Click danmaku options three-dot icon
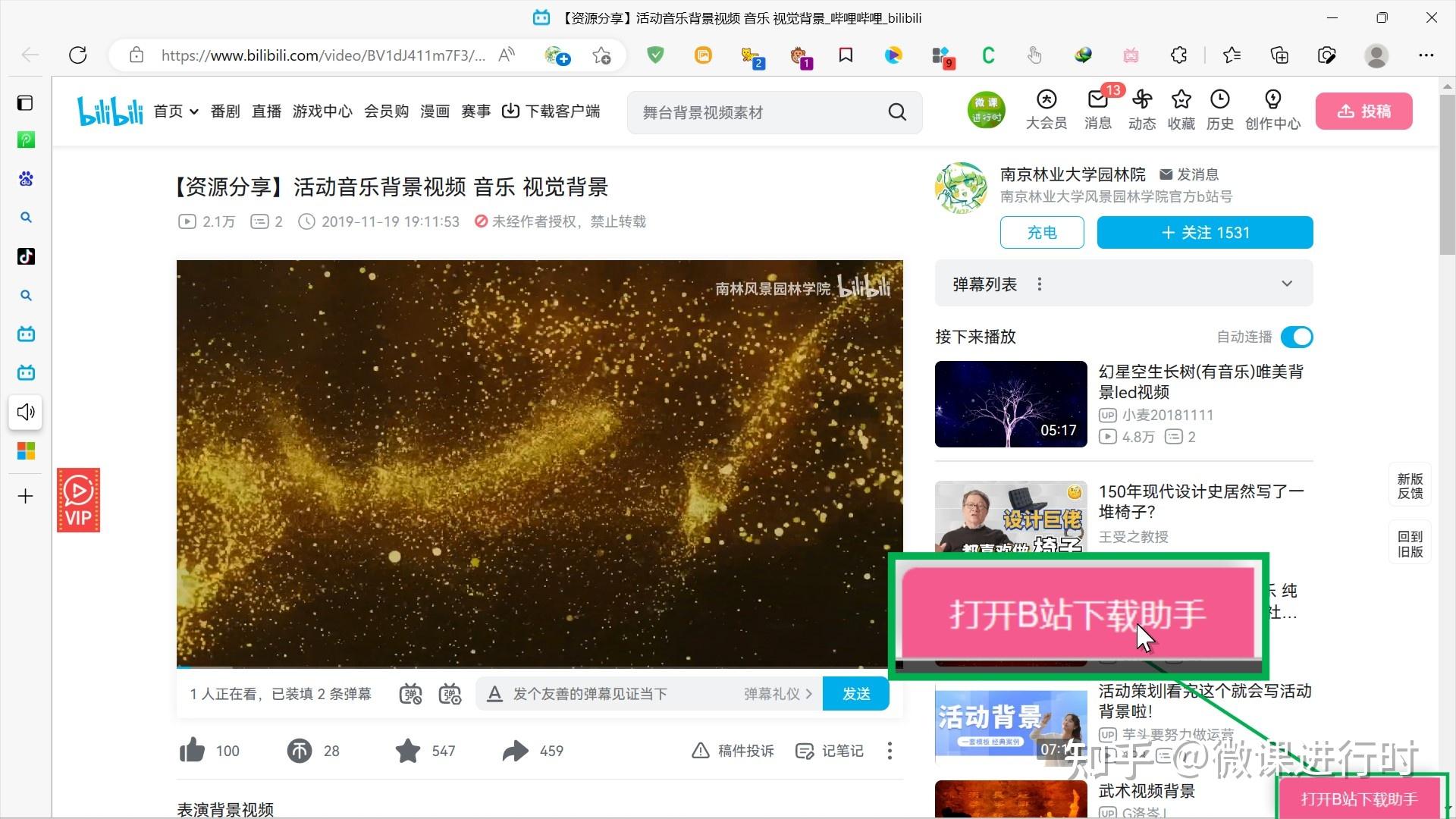This screenshot has height=819, width=1456. [x=1039, y=284]
